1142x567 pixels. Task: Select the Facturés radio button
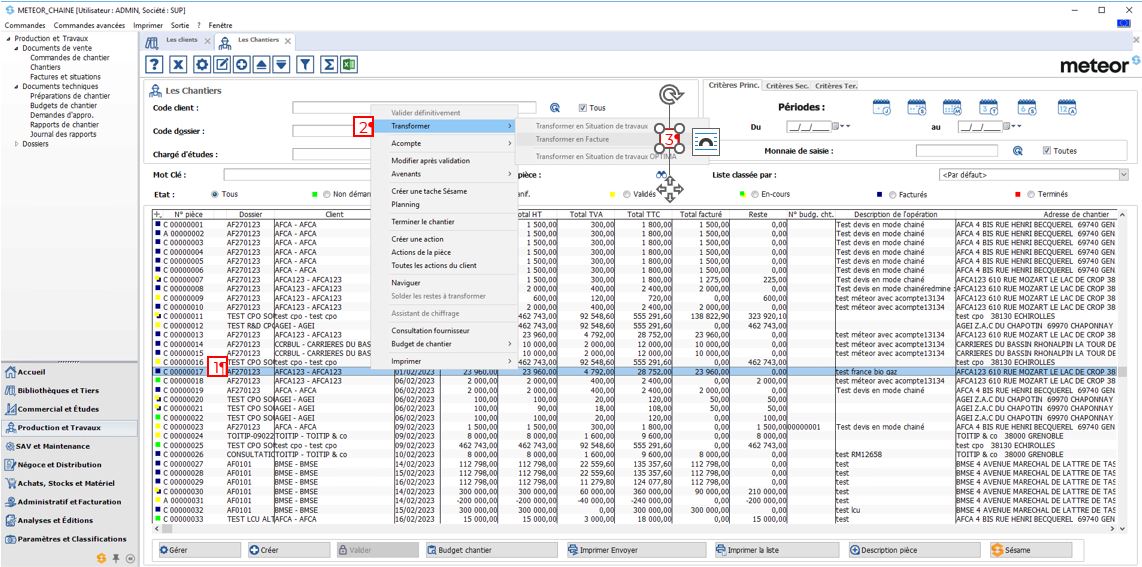[892, 194]
